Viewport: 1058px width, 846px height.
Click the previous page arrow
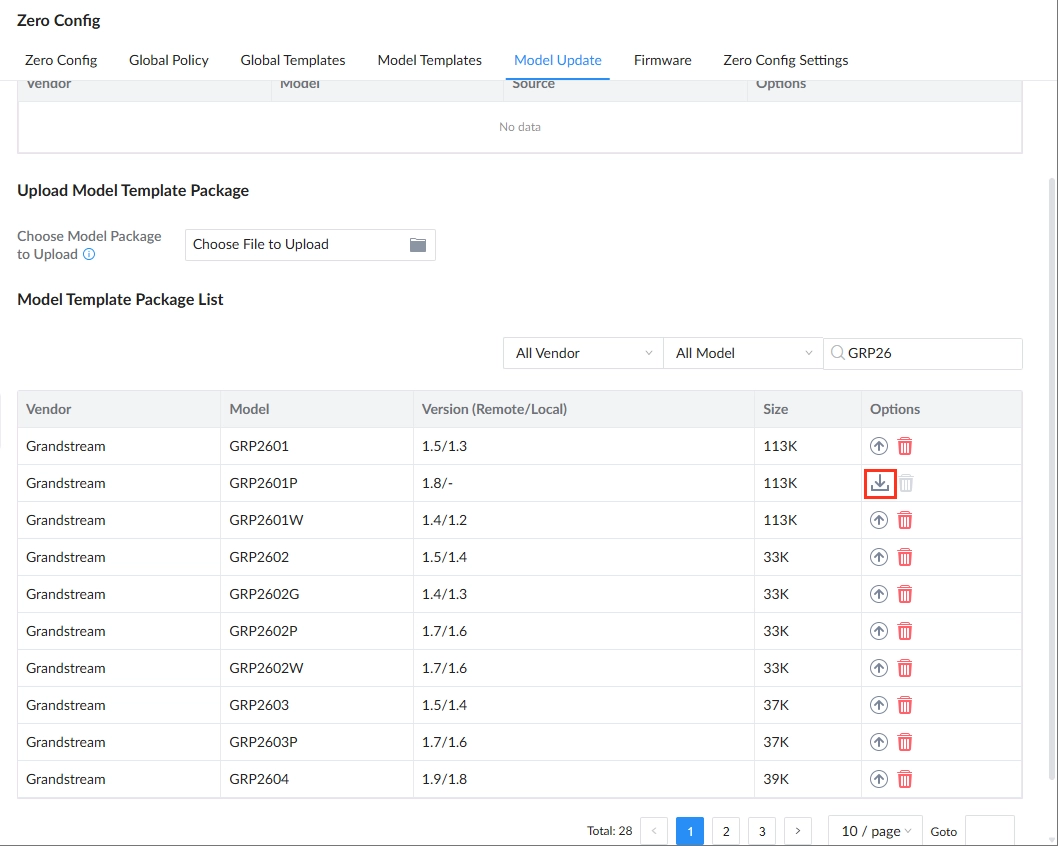(654, 831)
